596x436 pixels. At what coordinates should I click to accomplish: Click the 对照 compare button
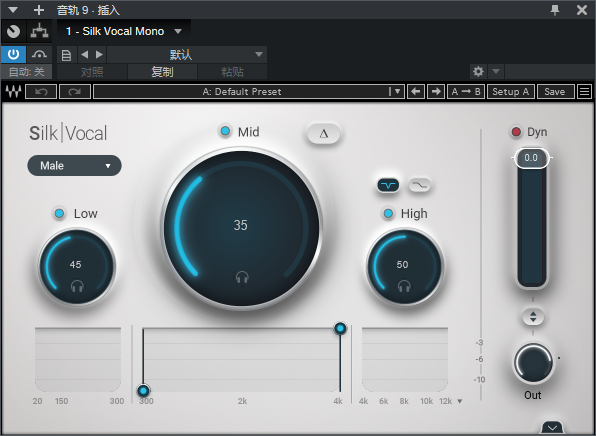(x=92, y=72)
